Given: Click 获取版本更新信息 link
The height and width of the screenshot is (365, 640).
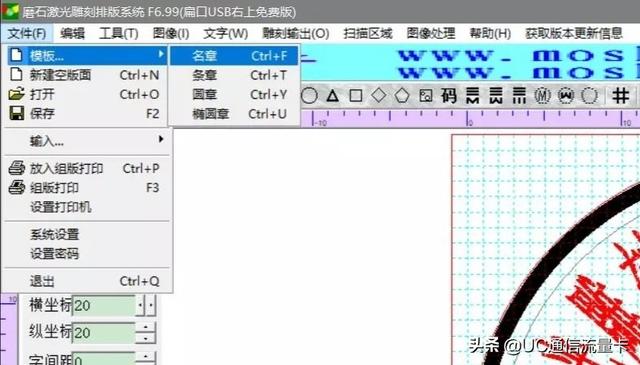Looking at the screenshot, I should coord(573,33).
